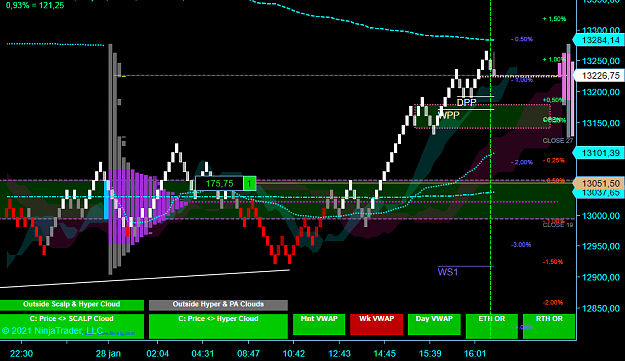625x361 pixels.
Task: Click the DPP pivot label
Action: pos(466,103)
